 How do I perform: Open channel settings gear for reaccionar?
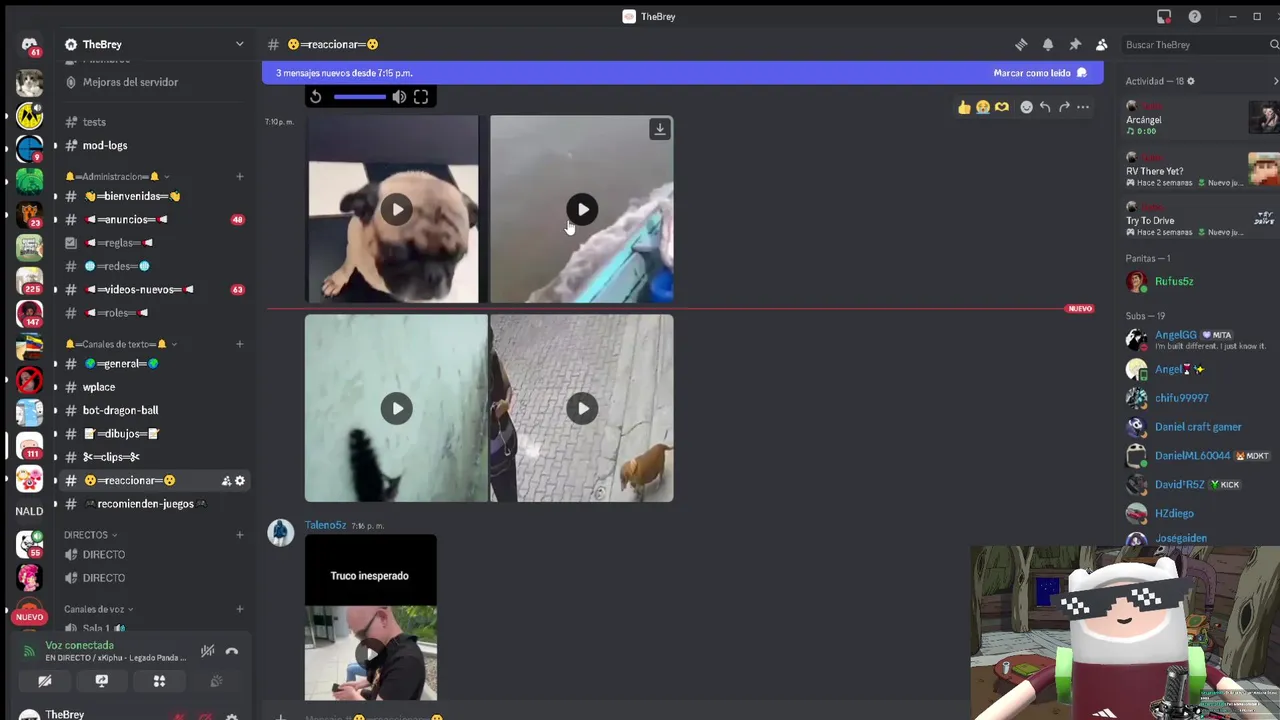[240, 481]
